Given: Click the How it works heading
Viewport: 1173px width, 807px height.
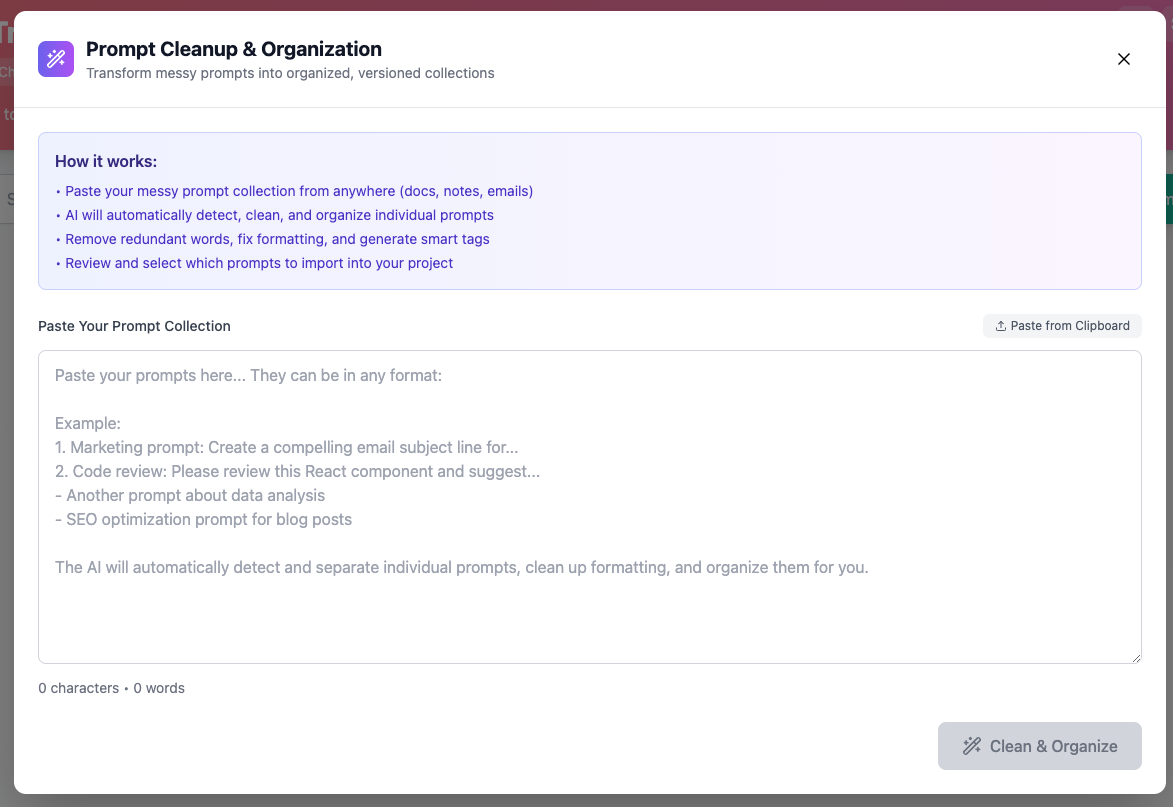Looking at the screenshot, I should click(x=106, y=161).
